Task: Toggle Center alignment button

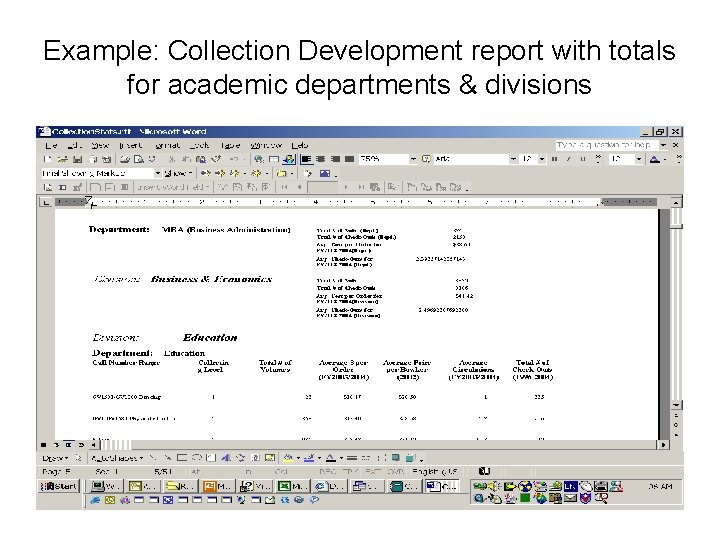Action: 321,159
